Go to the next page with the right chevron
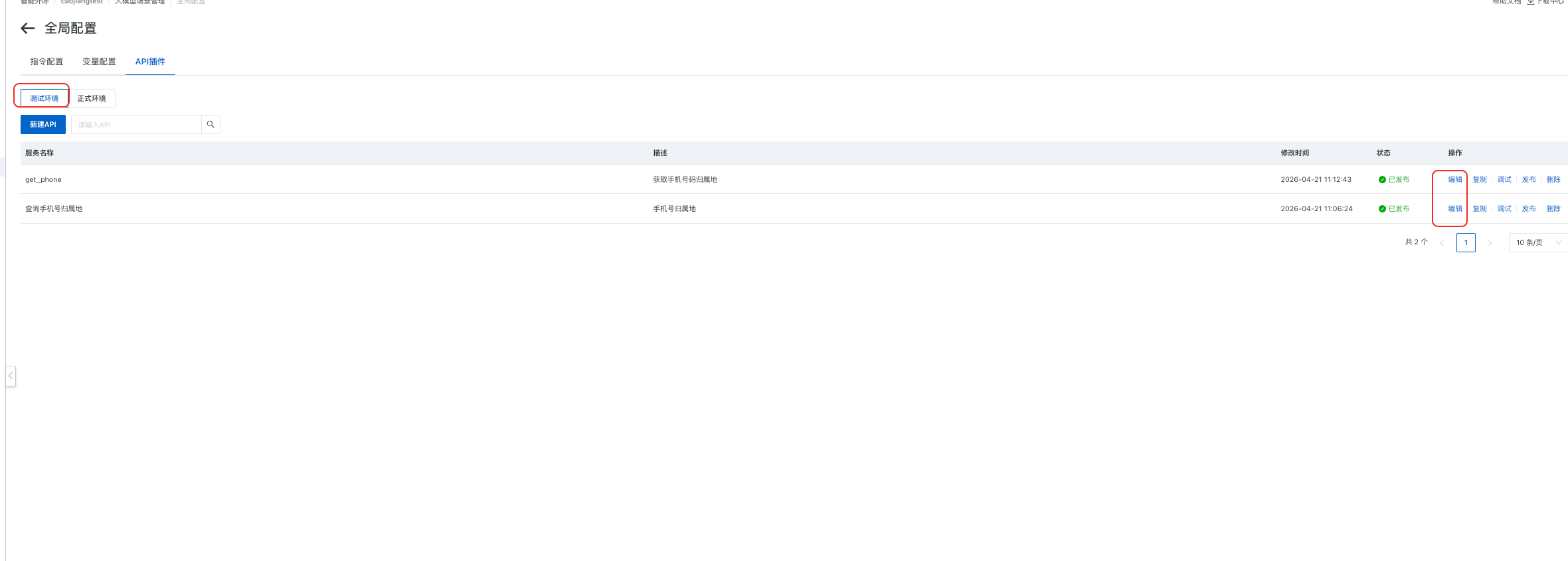The height and width of the screenshot is (561, 1568). [x=1490, y=243]
